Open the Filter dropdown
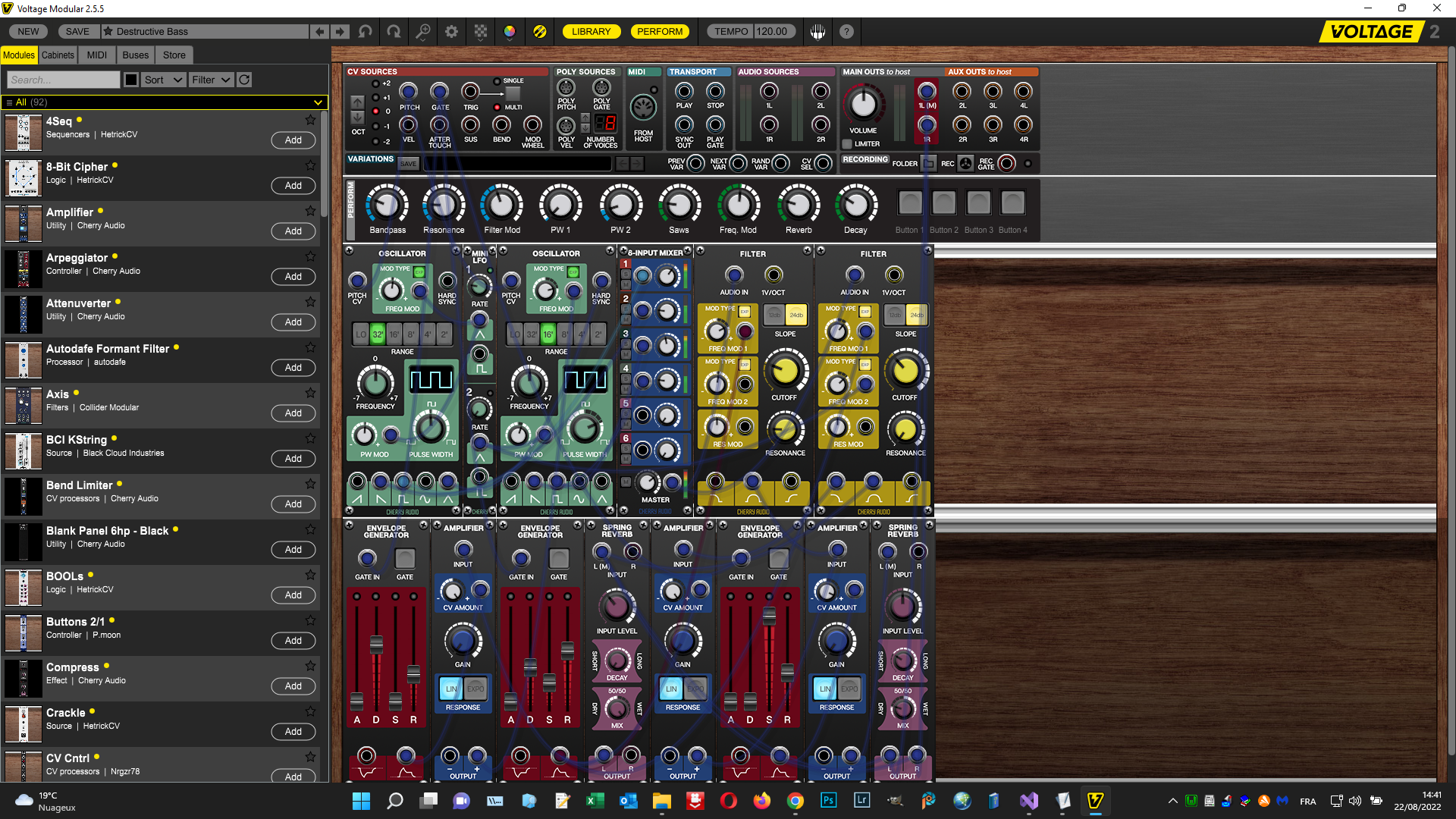Screen dimensions: 1456x819 [x=211, y=80]
